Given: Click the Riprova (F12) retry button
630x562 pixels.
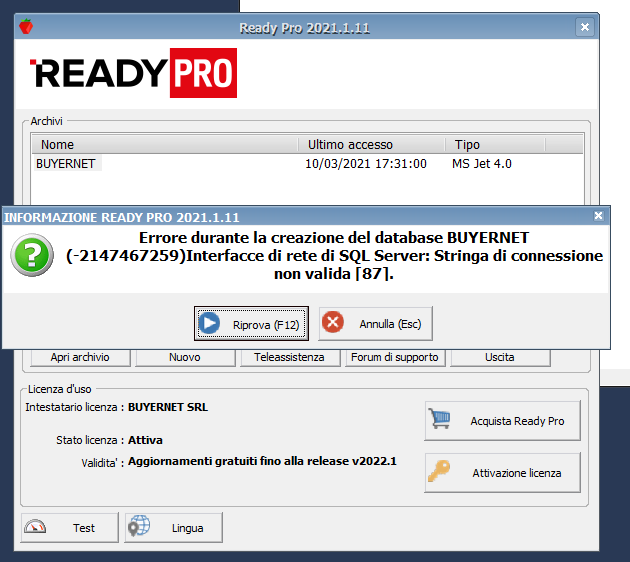Looking at the screenshot, I should pyautogui.click(x=251, y=323).
